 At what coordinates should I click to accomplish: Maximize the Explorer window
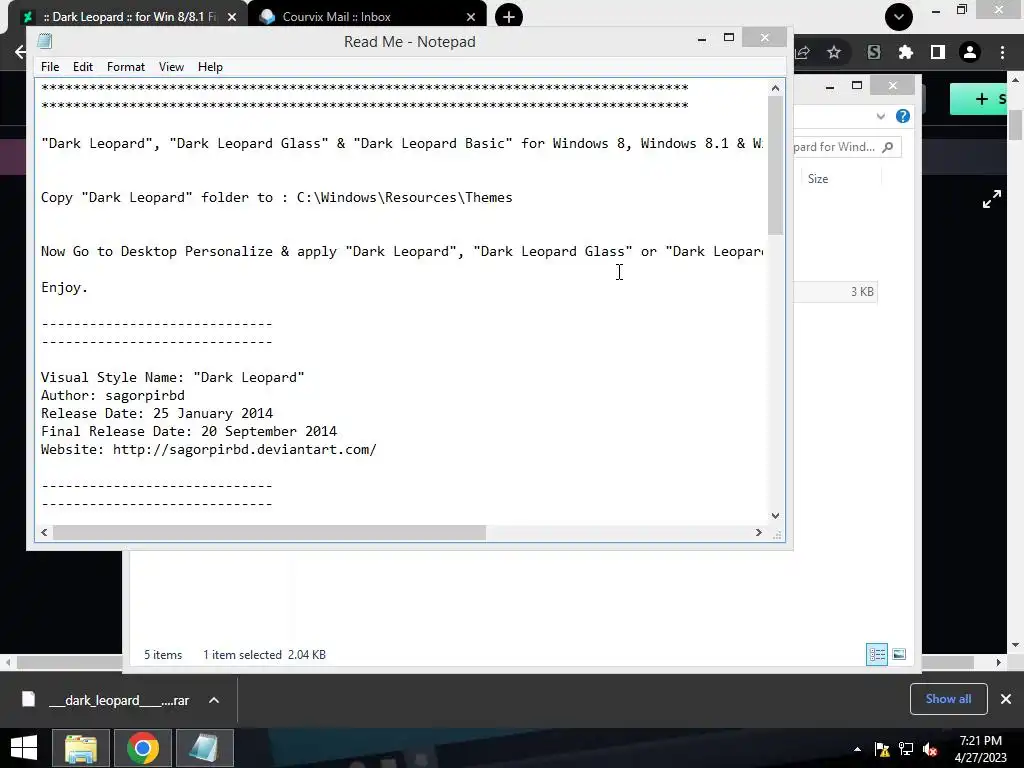click(857, 86)
